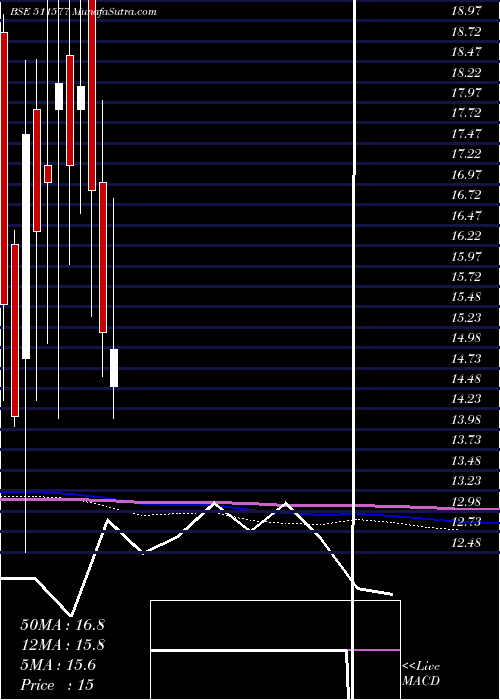
Task: Select the 13.23 price label
Action: [x=466, y=481]
